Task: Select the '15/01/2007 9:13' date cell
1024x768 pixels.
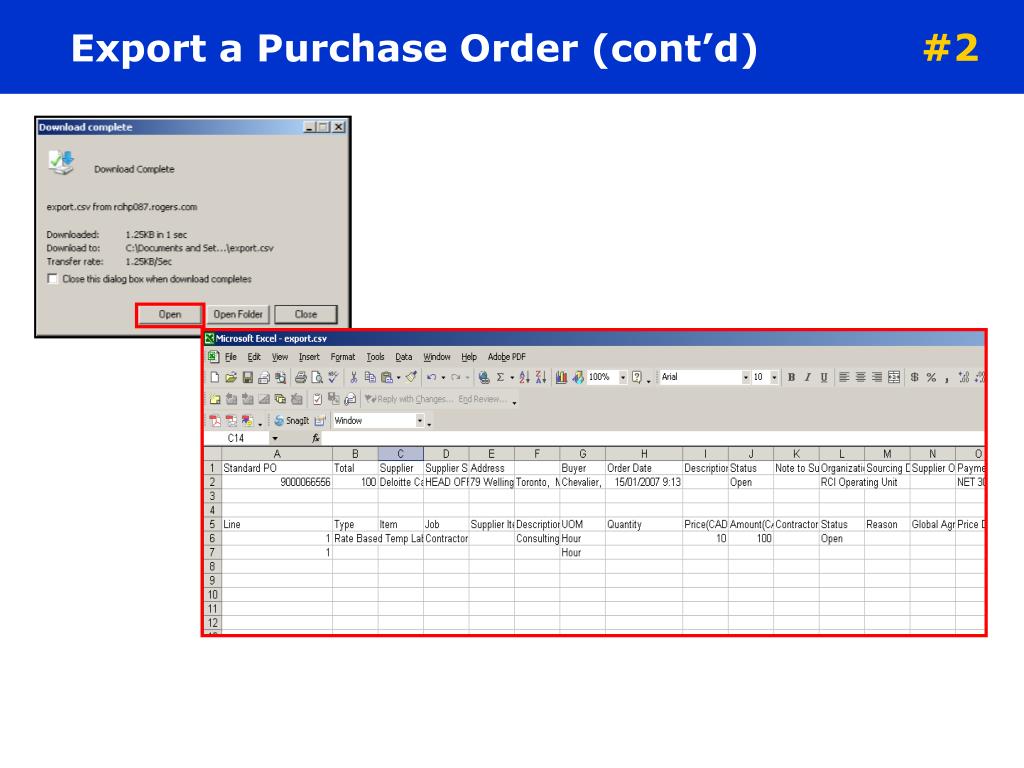Action: [x=644, y=482]
